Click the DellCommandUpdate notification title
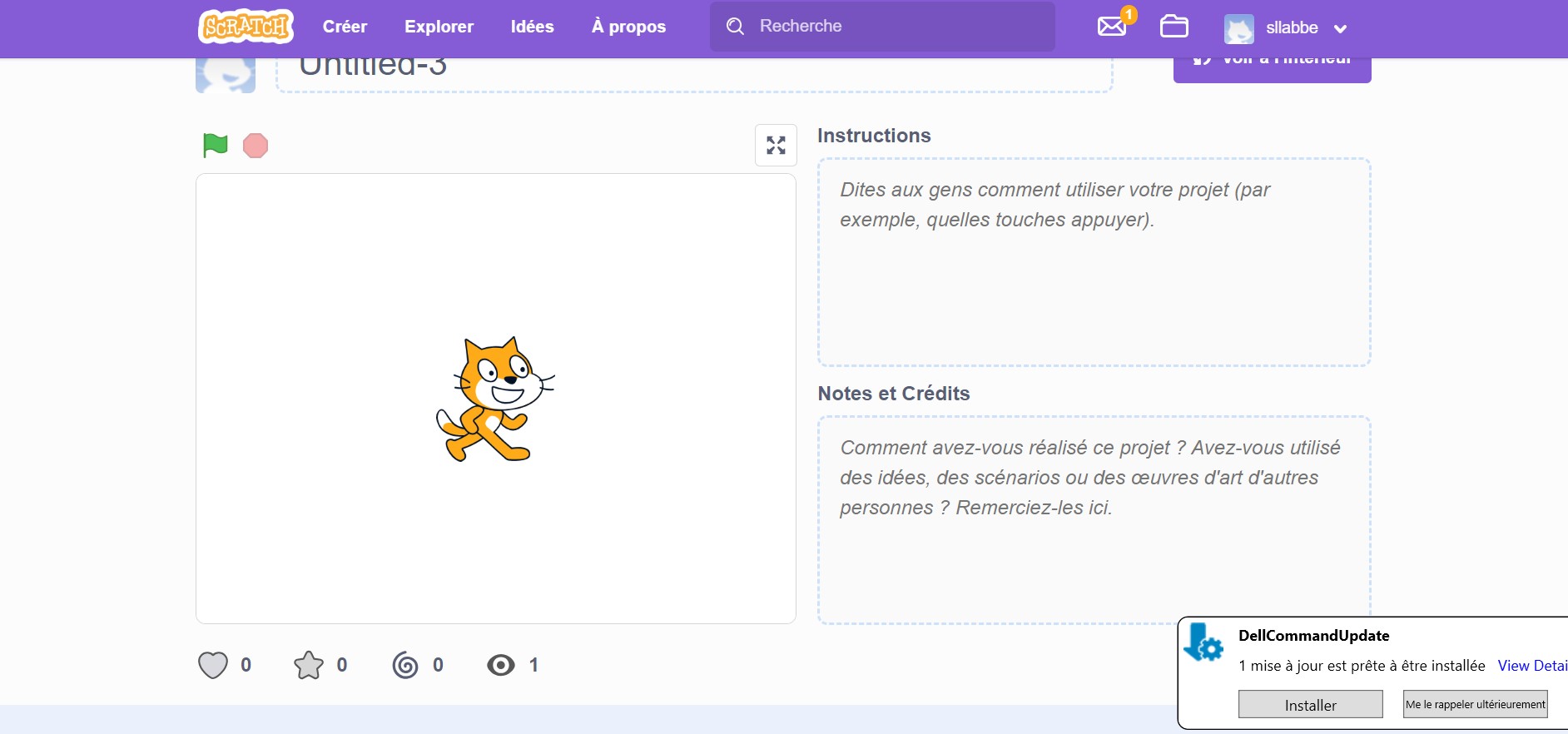This screenshot has height=734, width=1568. pos(1313,636)
